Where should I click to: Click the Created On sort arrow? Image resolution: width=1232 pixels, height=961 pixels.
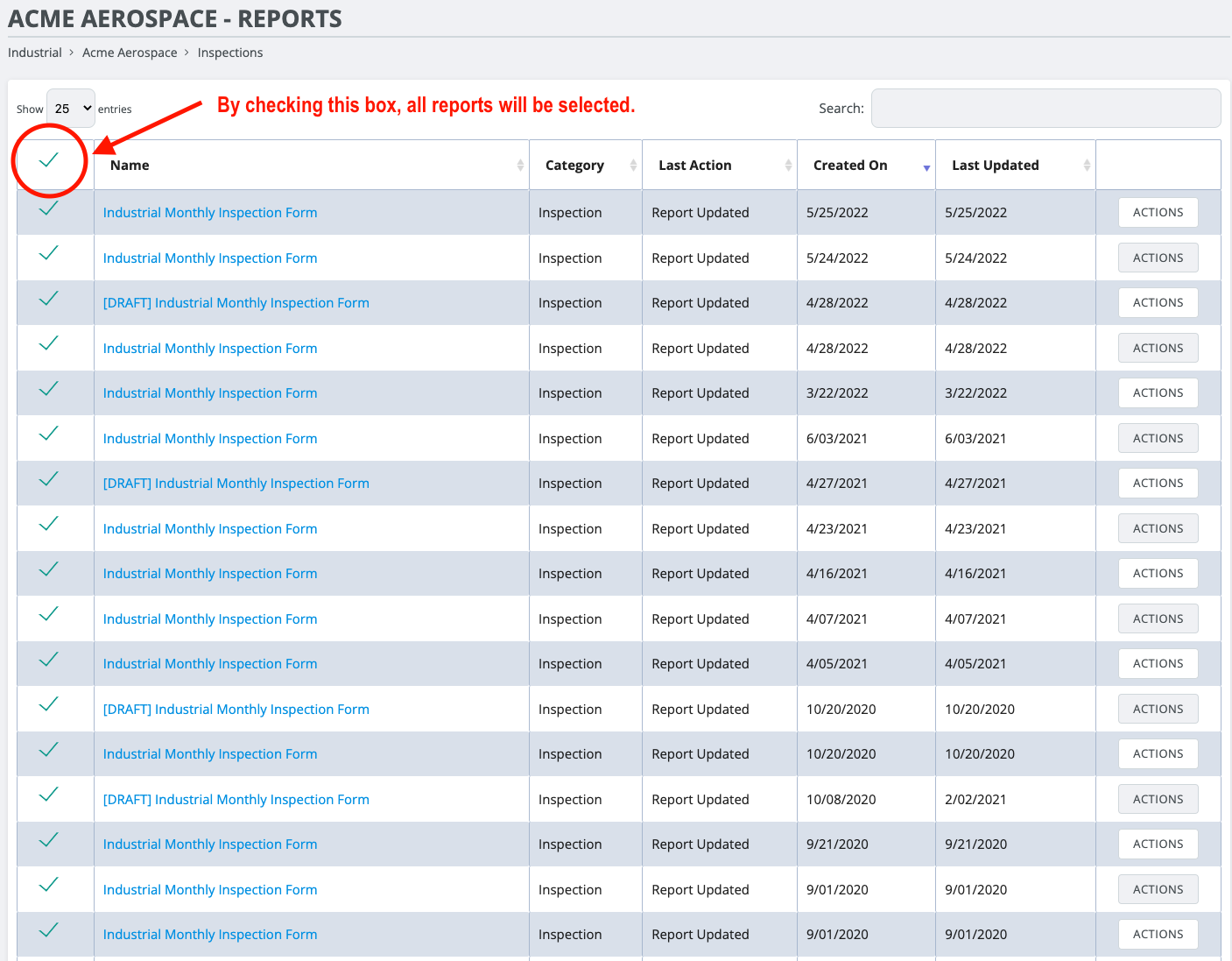click(x=926, y=167)
